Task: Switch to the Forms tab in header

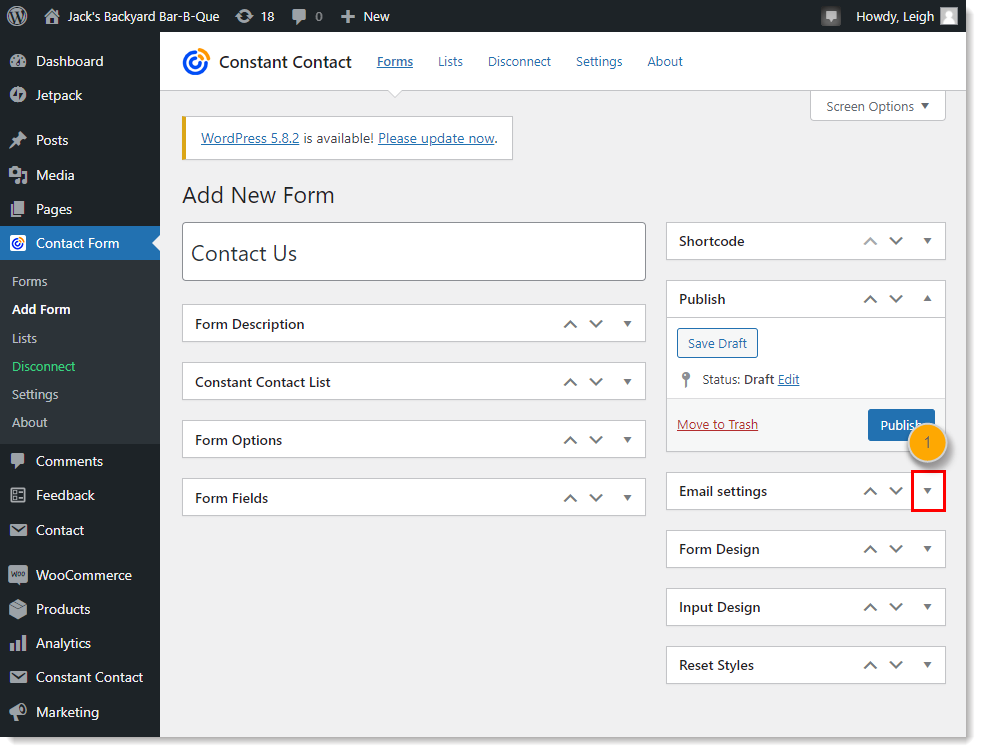Action: [x=395, y=61]
